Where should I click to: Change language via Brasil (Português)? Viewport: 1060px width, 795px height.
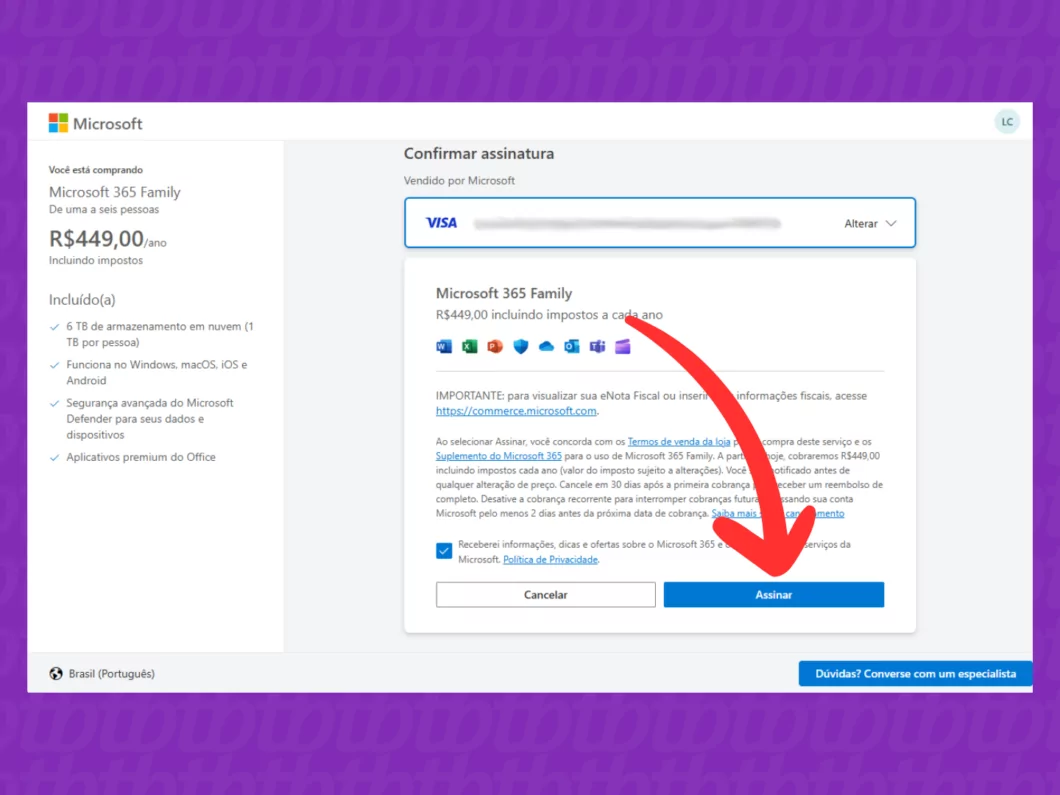(x=112, y=673)
